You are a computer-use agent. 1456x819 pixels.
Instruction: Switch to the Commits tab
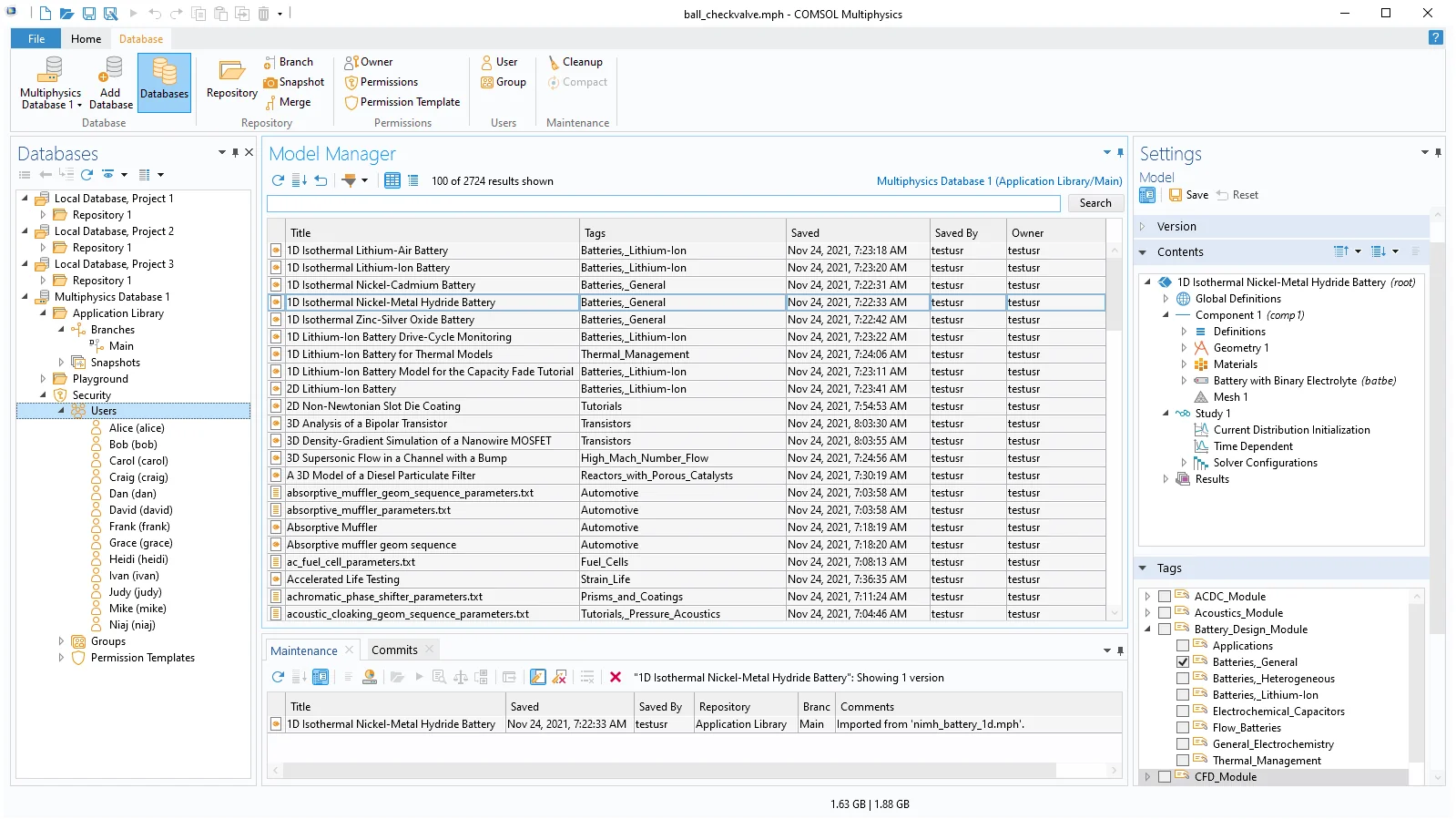[x=394, y=650]
